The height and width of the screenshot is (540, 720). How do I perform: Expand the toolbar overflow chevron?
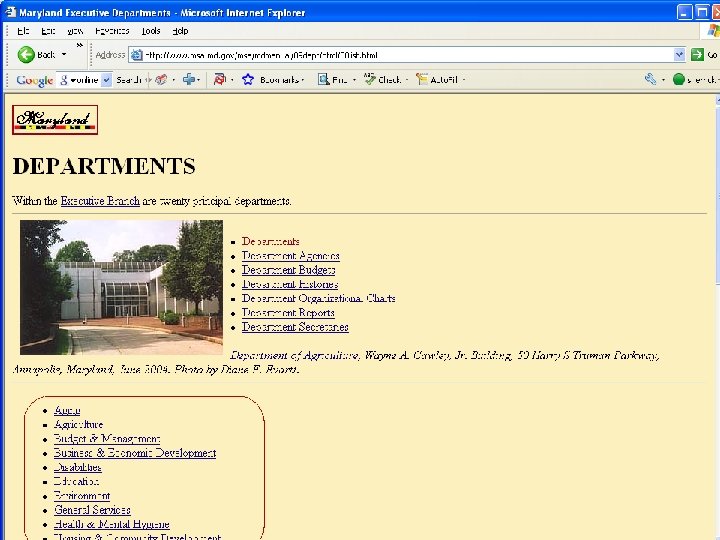79,45
